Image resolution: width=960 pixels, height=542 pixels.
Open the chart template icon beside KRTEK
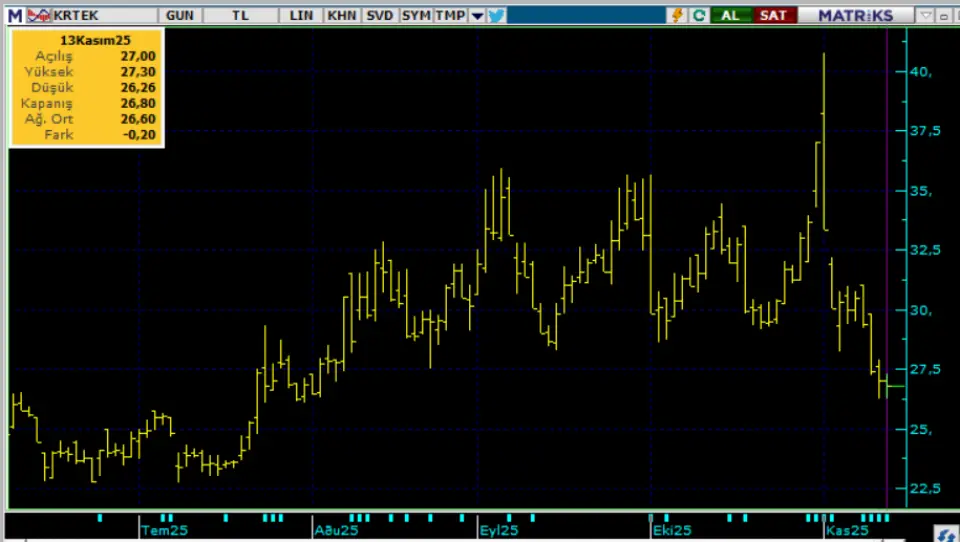[39, 15]
